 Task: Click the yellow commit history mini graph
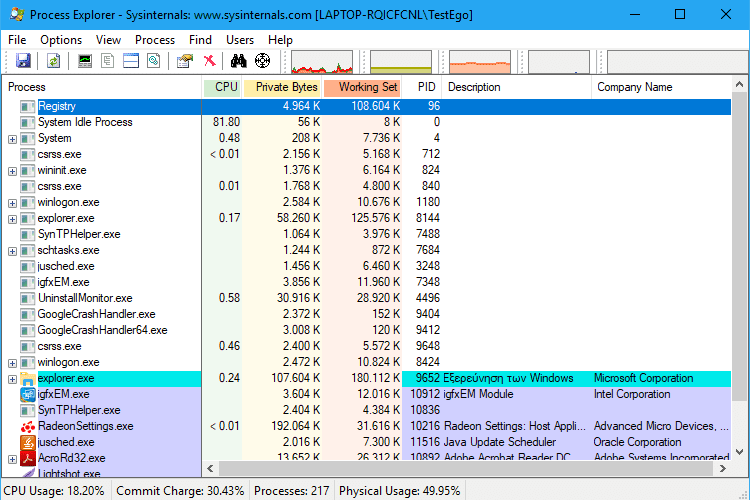point(401,62)
